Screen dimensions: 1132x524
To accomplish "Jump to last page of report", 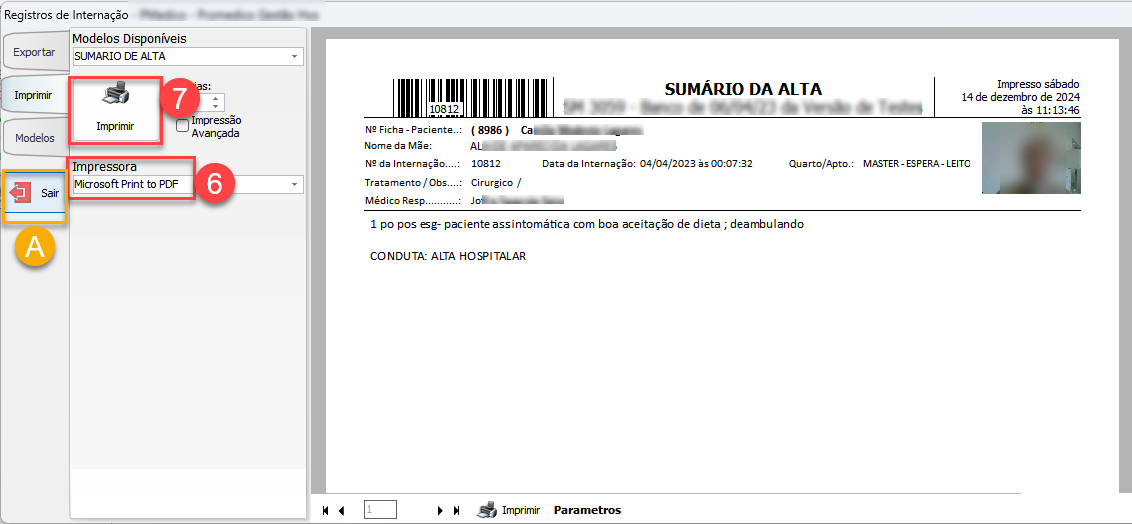I will coord(457,510).
